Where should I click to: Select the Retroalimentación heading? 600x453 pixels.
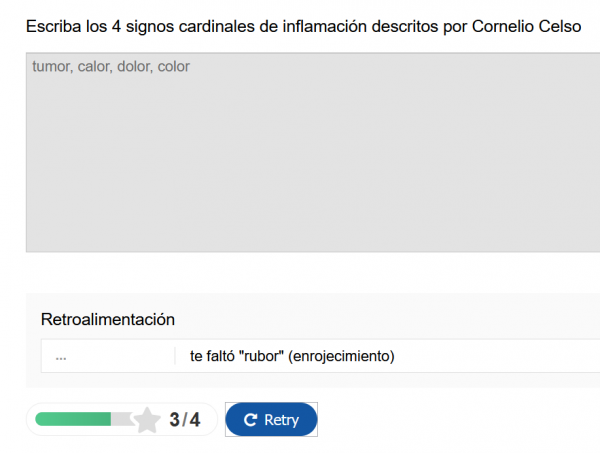[x=108, y=320]
